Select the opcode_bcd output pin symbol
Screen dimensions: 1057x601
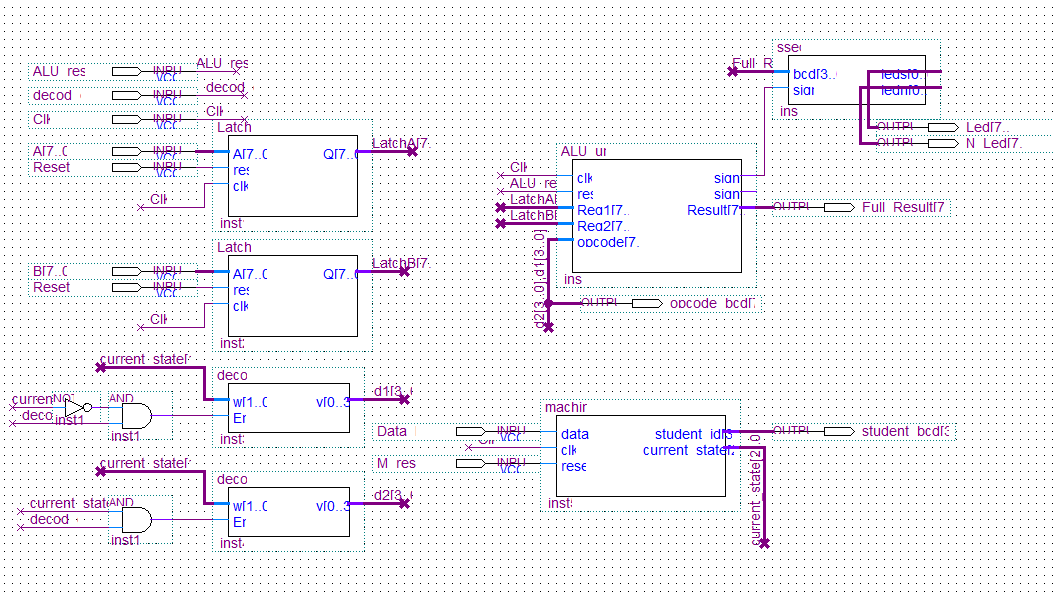point(647,304)
